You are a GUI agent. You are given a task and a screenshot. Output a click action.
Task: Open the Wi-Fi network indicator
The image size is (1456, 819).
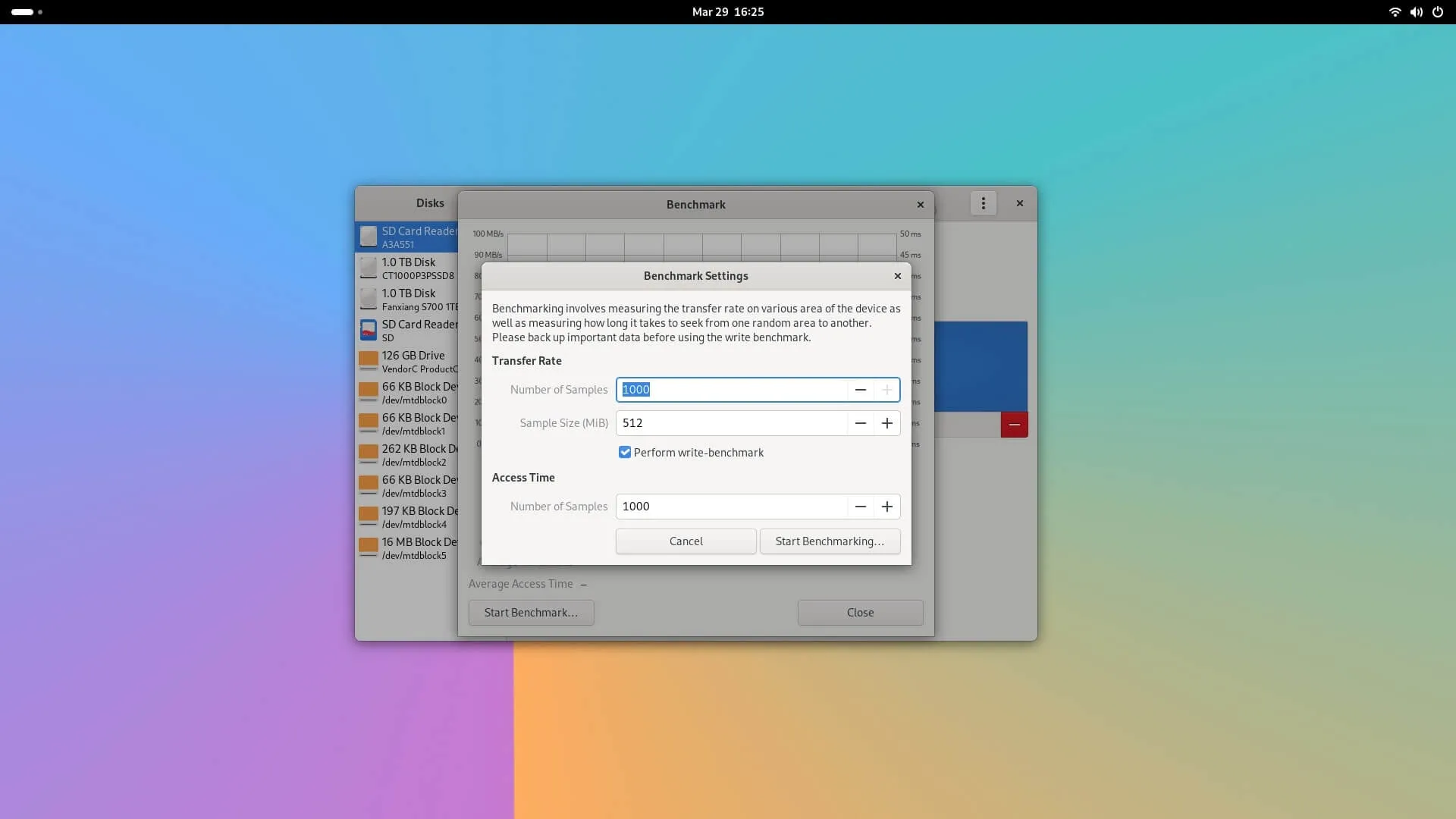click(1394, 12)
